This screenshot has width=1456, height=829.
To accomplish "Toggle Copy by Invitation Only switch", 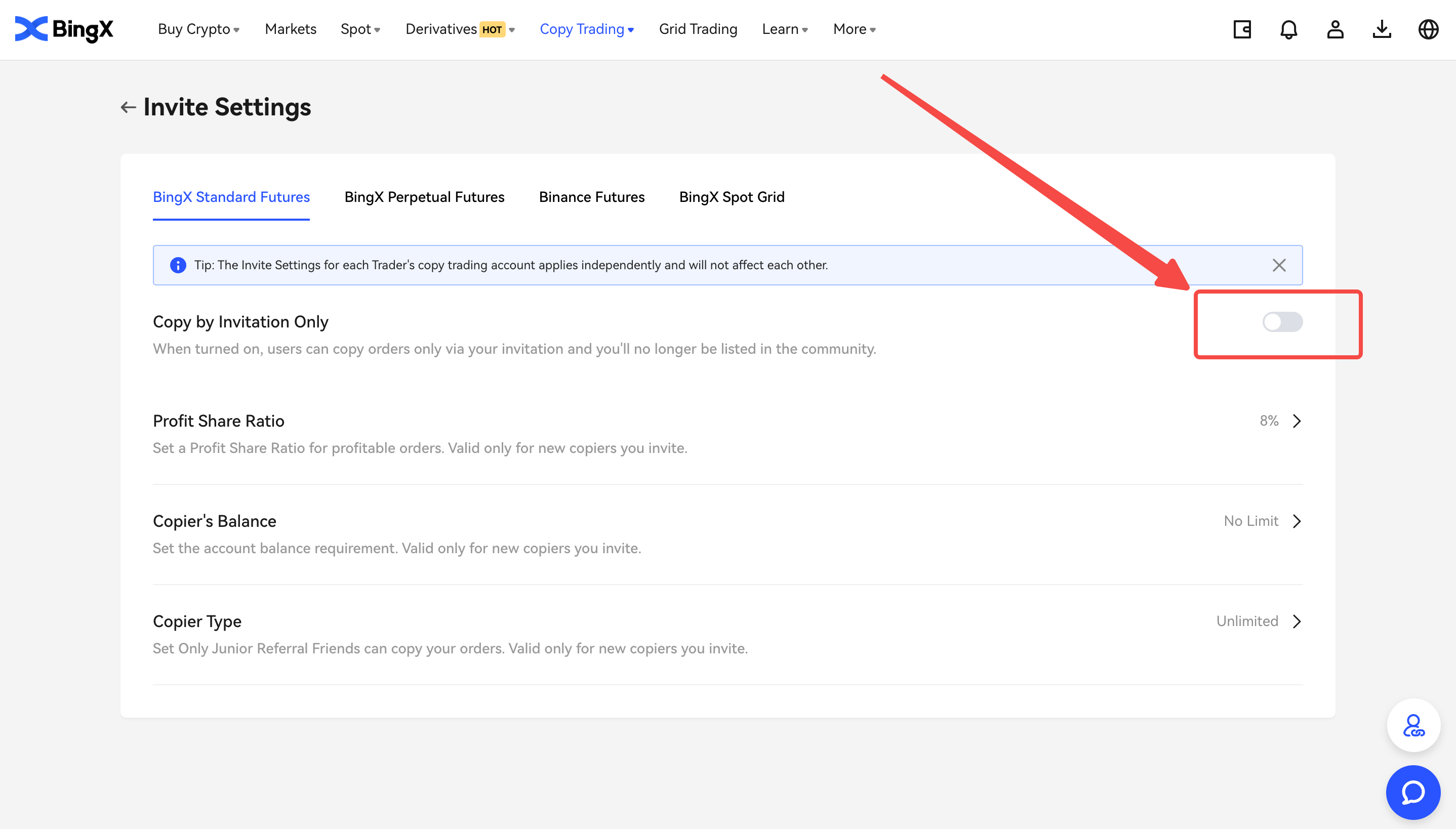I will click(1282, 322).
